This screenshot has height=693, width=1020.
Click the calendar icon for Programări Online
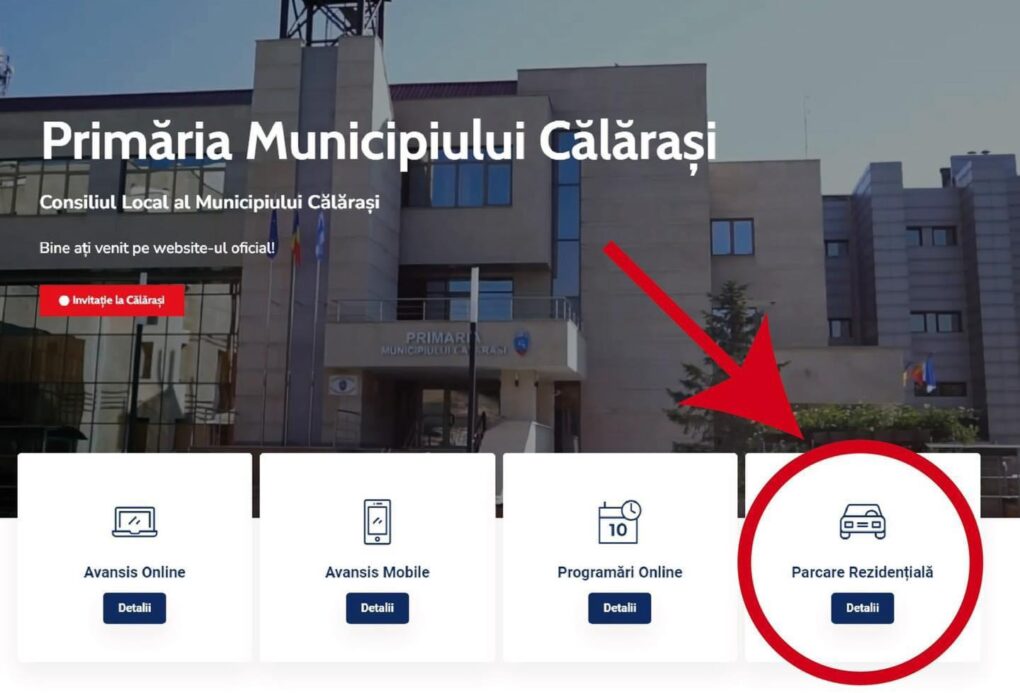[619, 522]
